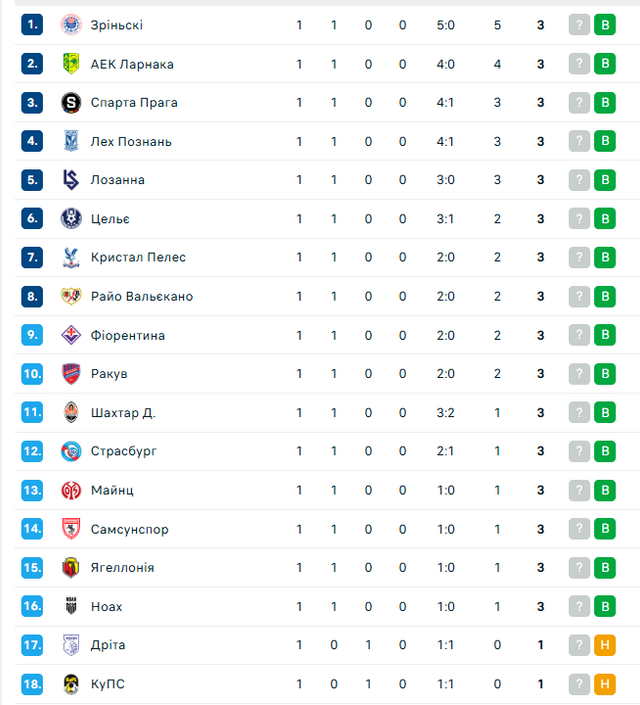Click the orange Н badge for Дріта
The image size is (640, 705).
[x=604, y=645]
